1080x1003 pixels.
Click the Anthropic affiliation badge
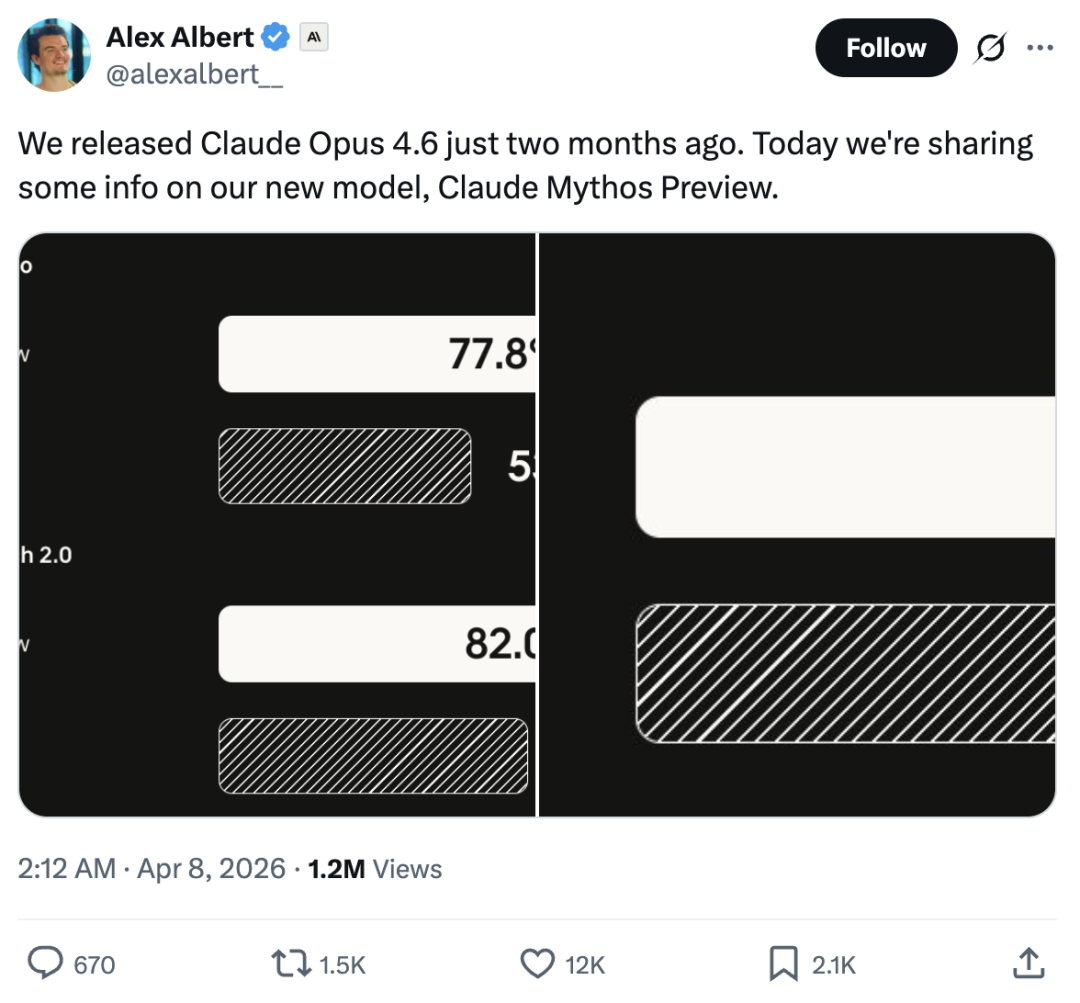pyautogui.click(x=314, y=38)
